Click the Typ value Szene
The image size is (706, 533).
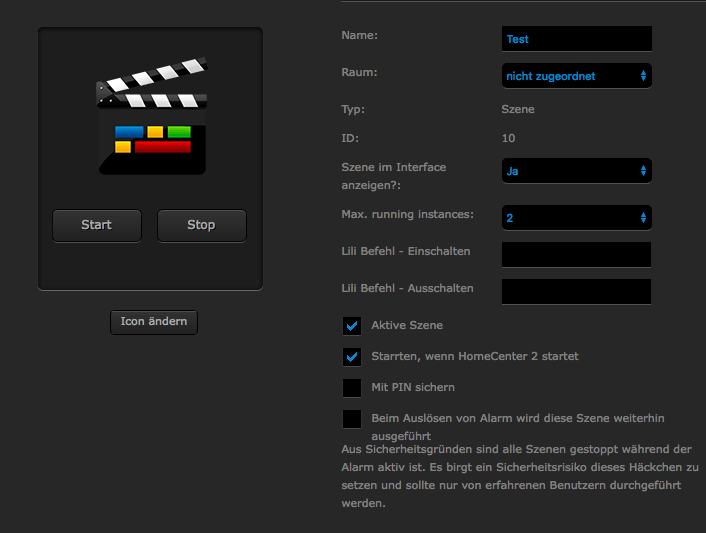[518, 109]
